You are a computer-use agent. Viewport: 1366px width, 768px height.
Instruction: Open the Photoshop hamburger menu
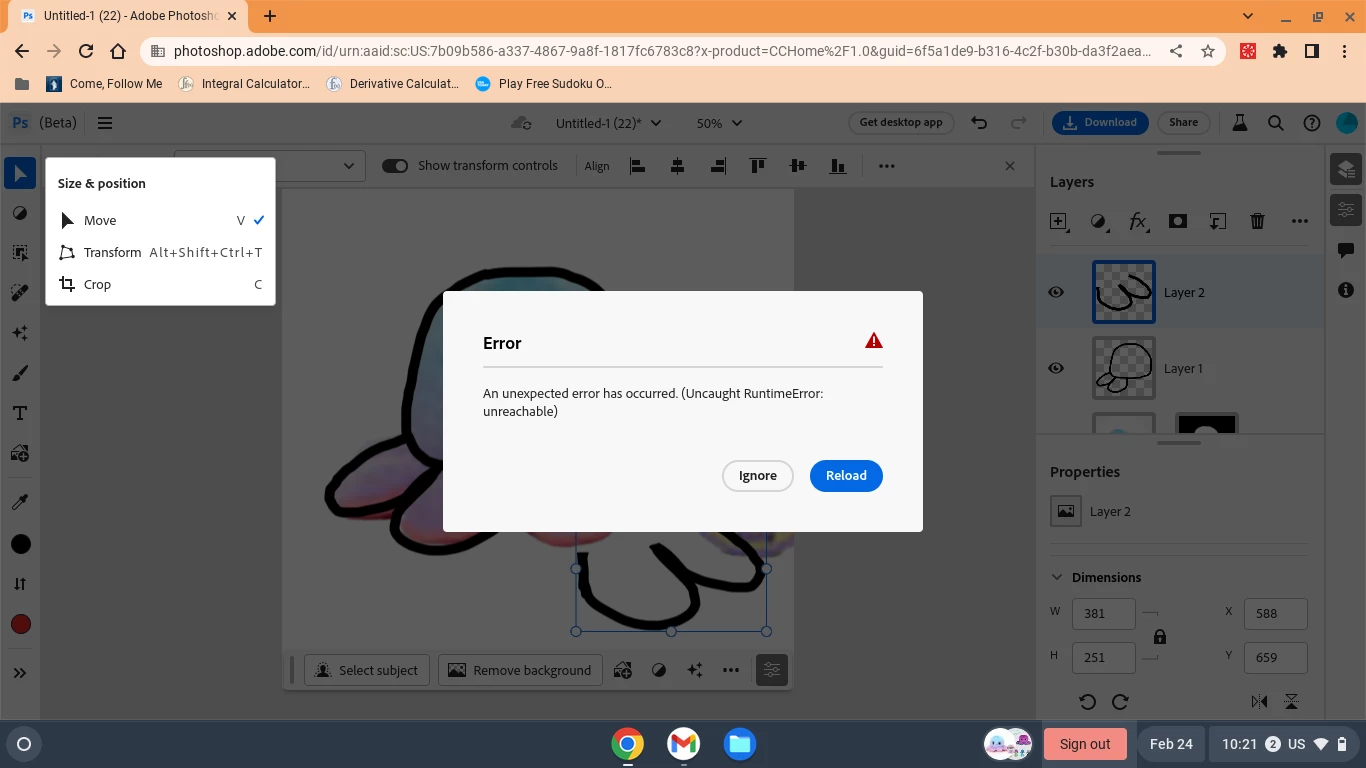click(x=105, y=123)
